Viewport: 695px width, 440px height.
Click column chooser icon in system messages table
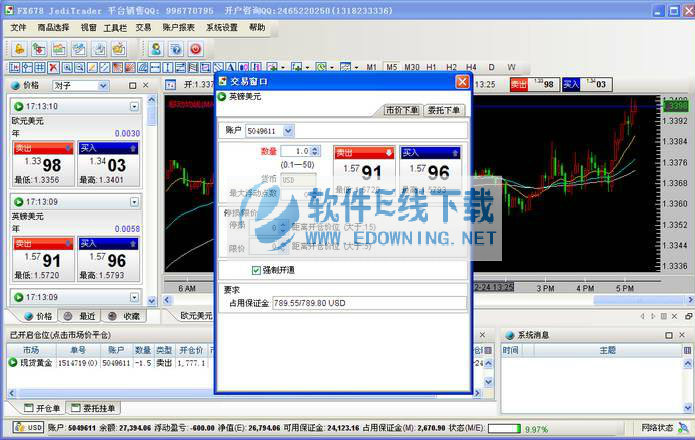(687, 350)
